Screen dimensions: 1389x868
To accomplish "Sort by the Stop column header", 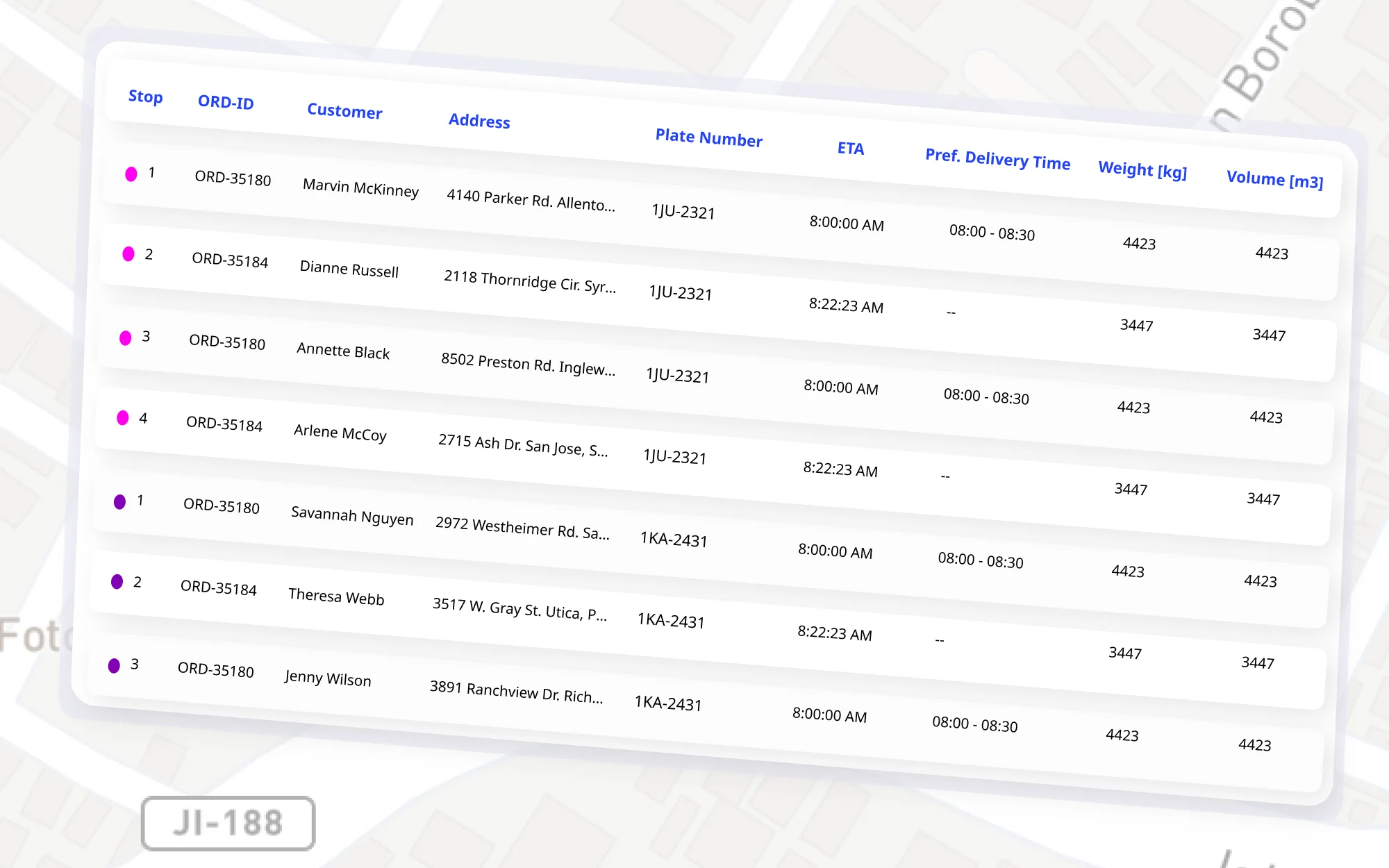I will coord(145,97).
